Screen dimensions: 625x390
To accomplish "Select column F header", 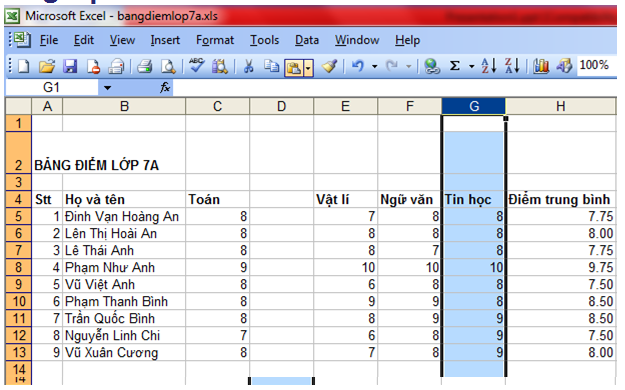I will pyautogui.click(x=410, y=106).
